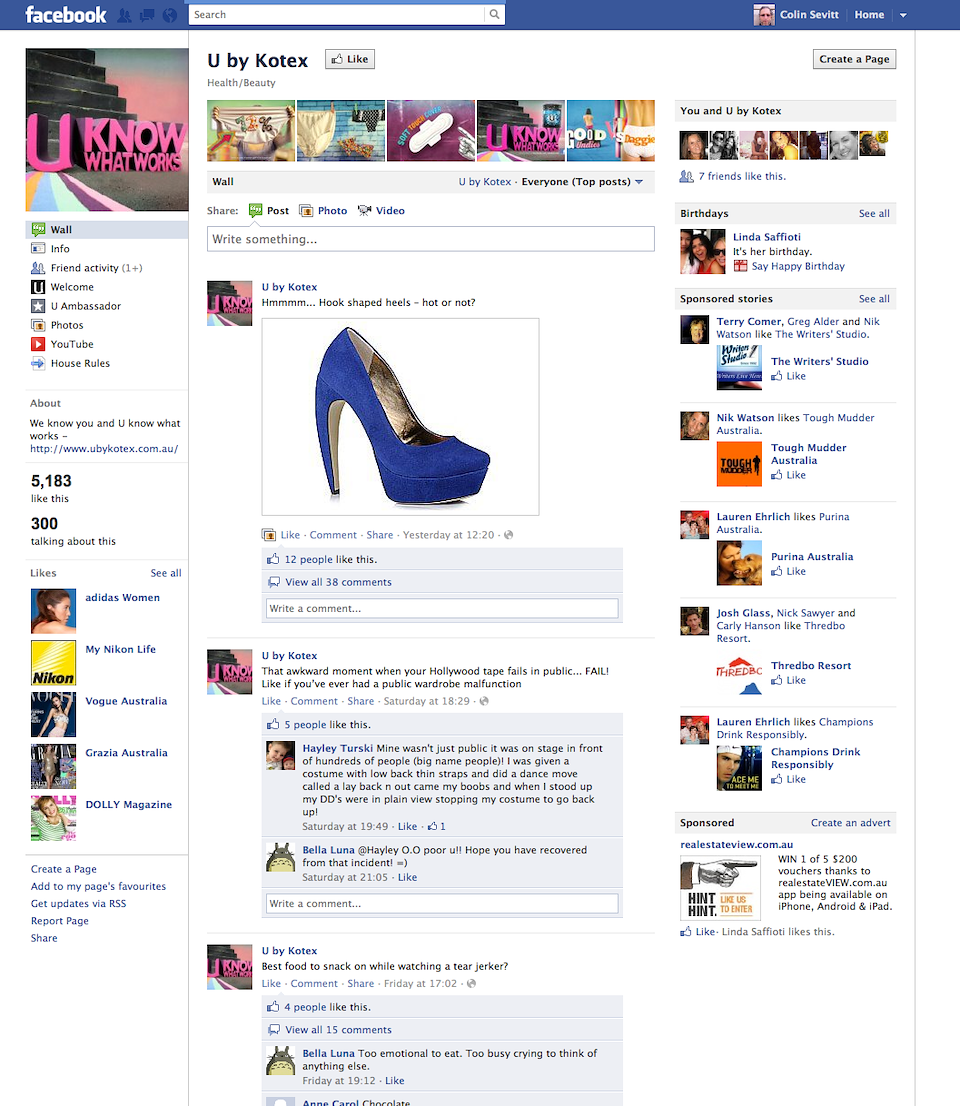Click comment field under the heels post
The height and width of the screenshot is (1106, 960).
[x=442, y=608]
